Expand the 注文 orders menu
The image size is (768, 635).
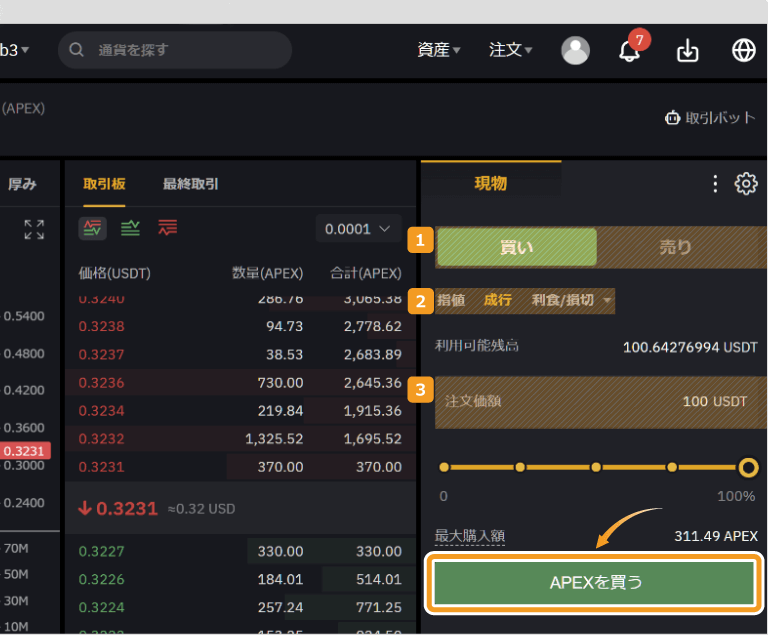coord(510,49)
